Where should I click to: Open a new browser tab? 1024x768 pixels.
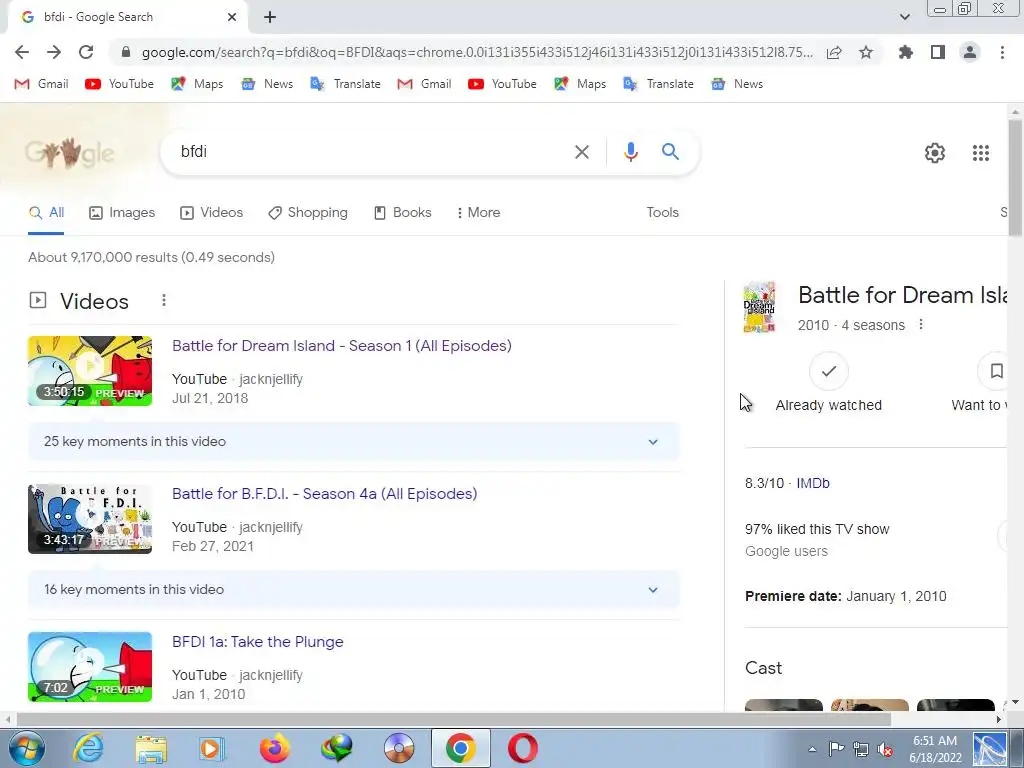pyautogui.click(x=270, y=18)
